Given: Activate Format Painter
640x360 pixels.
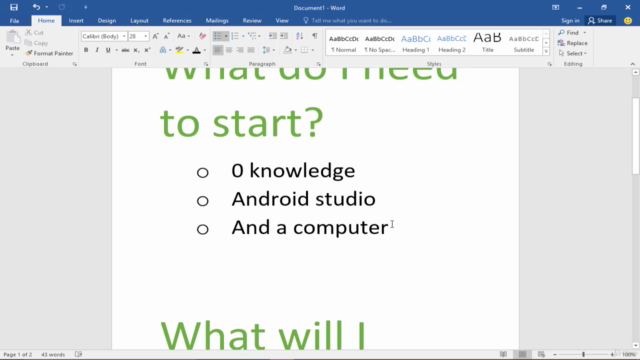Looking at the screenshot, I should (49, 53).
